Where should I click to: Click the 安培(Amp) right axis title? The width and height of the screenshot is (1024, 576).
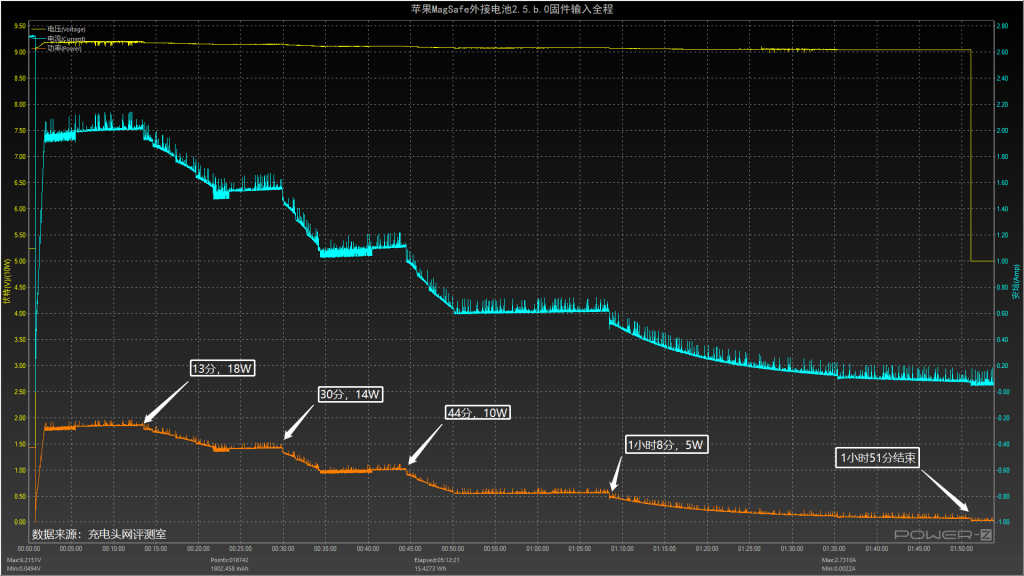[x=1016, y=281]
